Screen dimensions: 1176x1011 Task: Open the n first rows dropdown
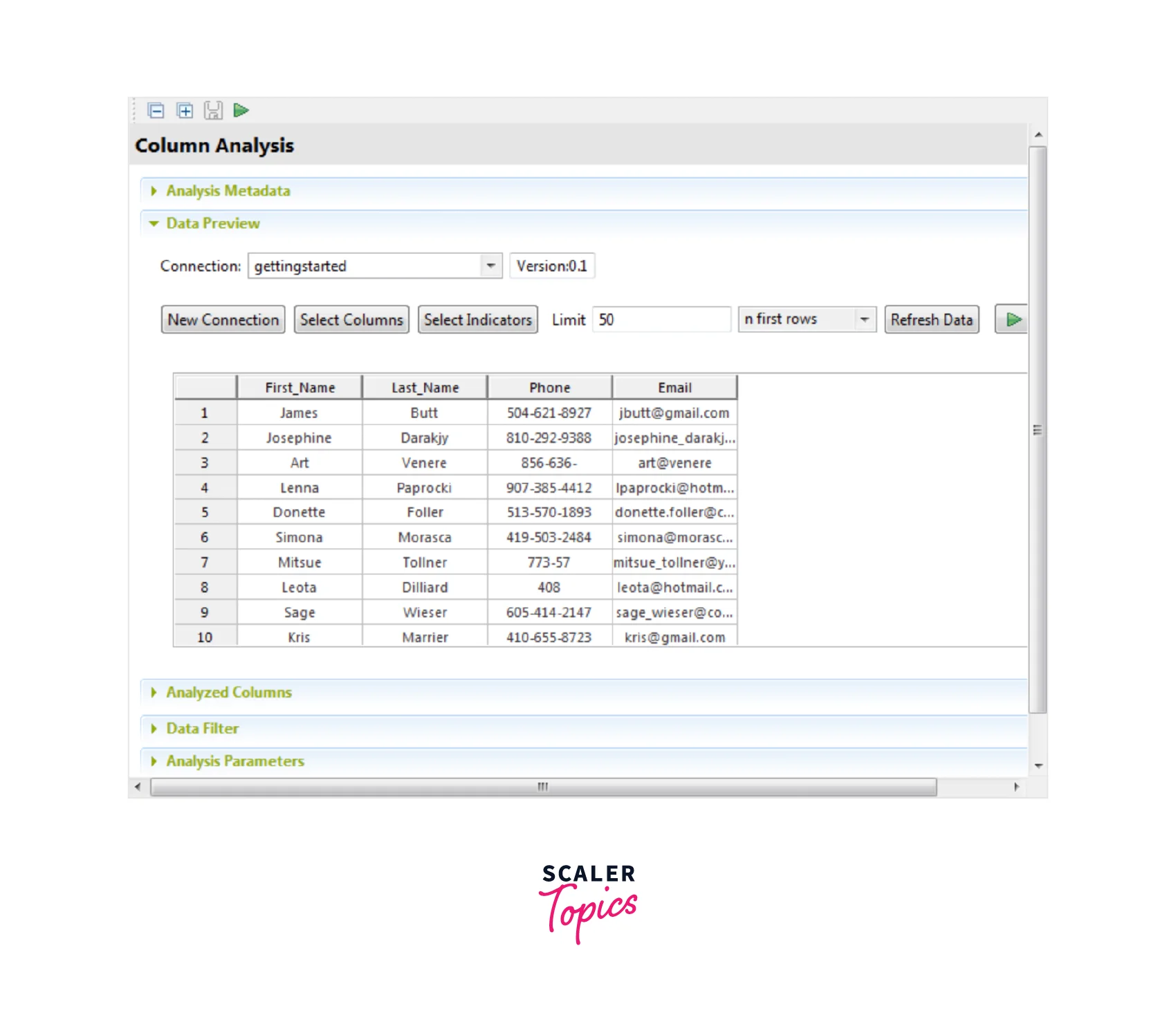pos(864,320)
